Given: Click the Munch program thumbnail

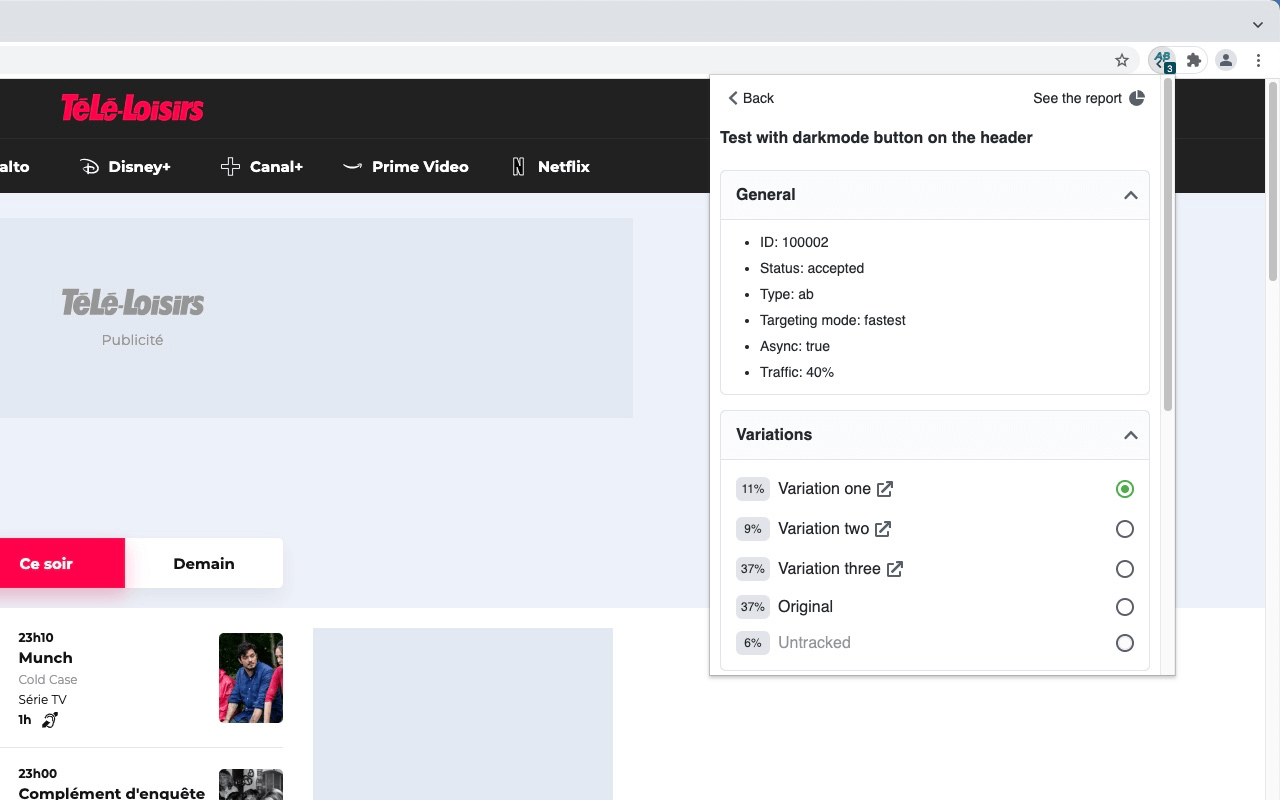Looking at the screenshot, I should pos(251,678).
